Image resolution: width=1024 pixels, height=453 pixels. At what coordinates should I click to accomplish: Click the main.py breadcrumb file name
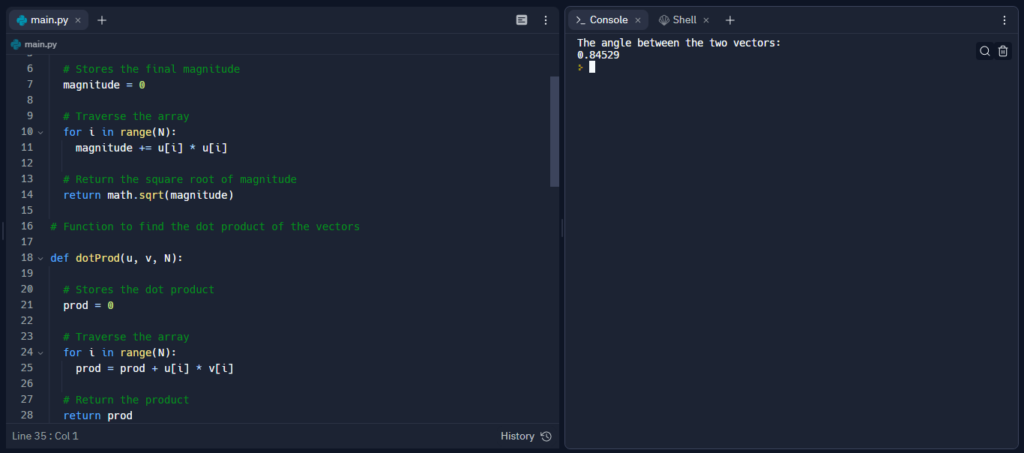tap(40, 44)
